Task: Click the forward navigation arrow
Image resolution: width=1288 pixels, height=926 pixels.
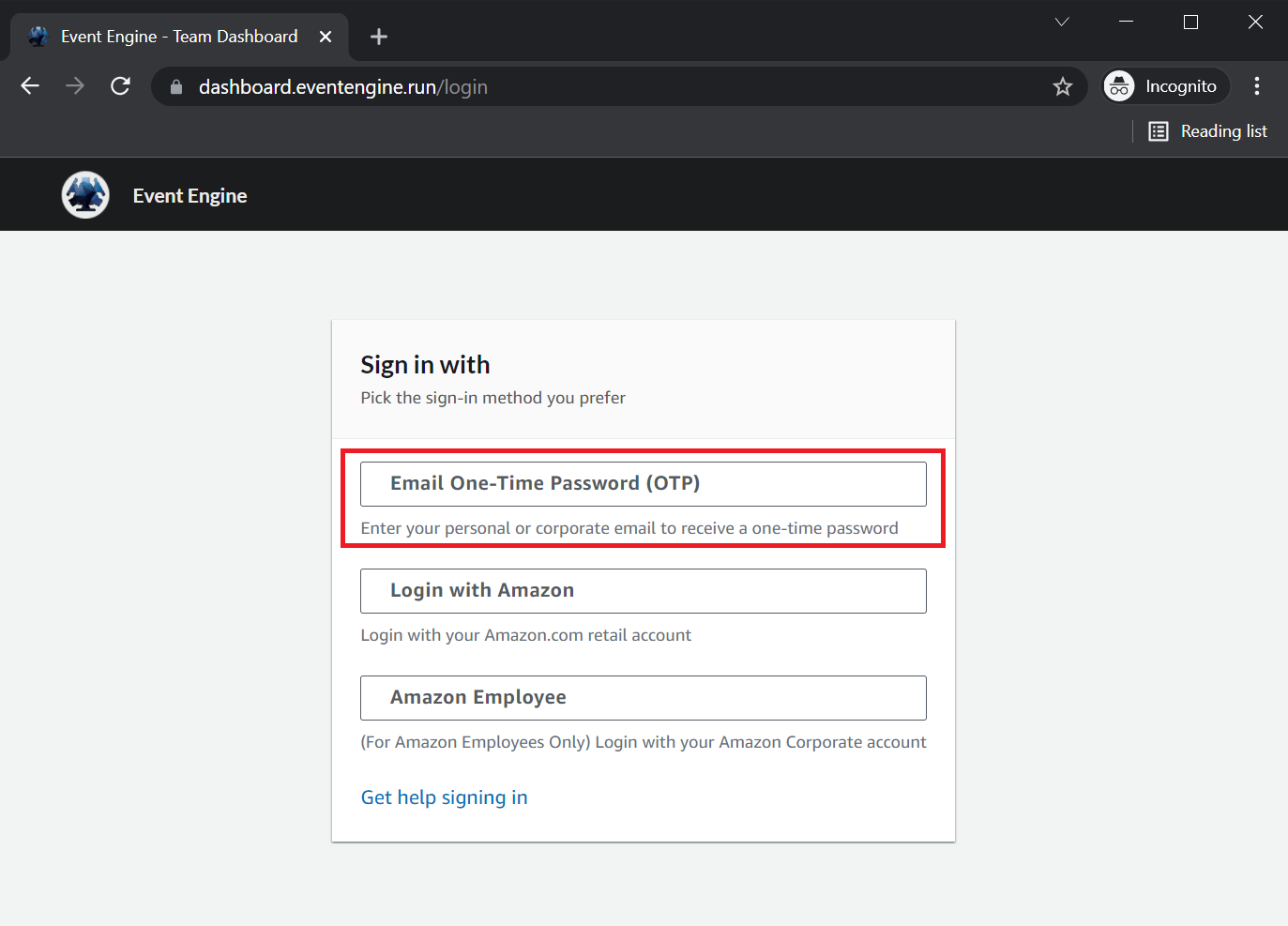Action: click(75, 86)
